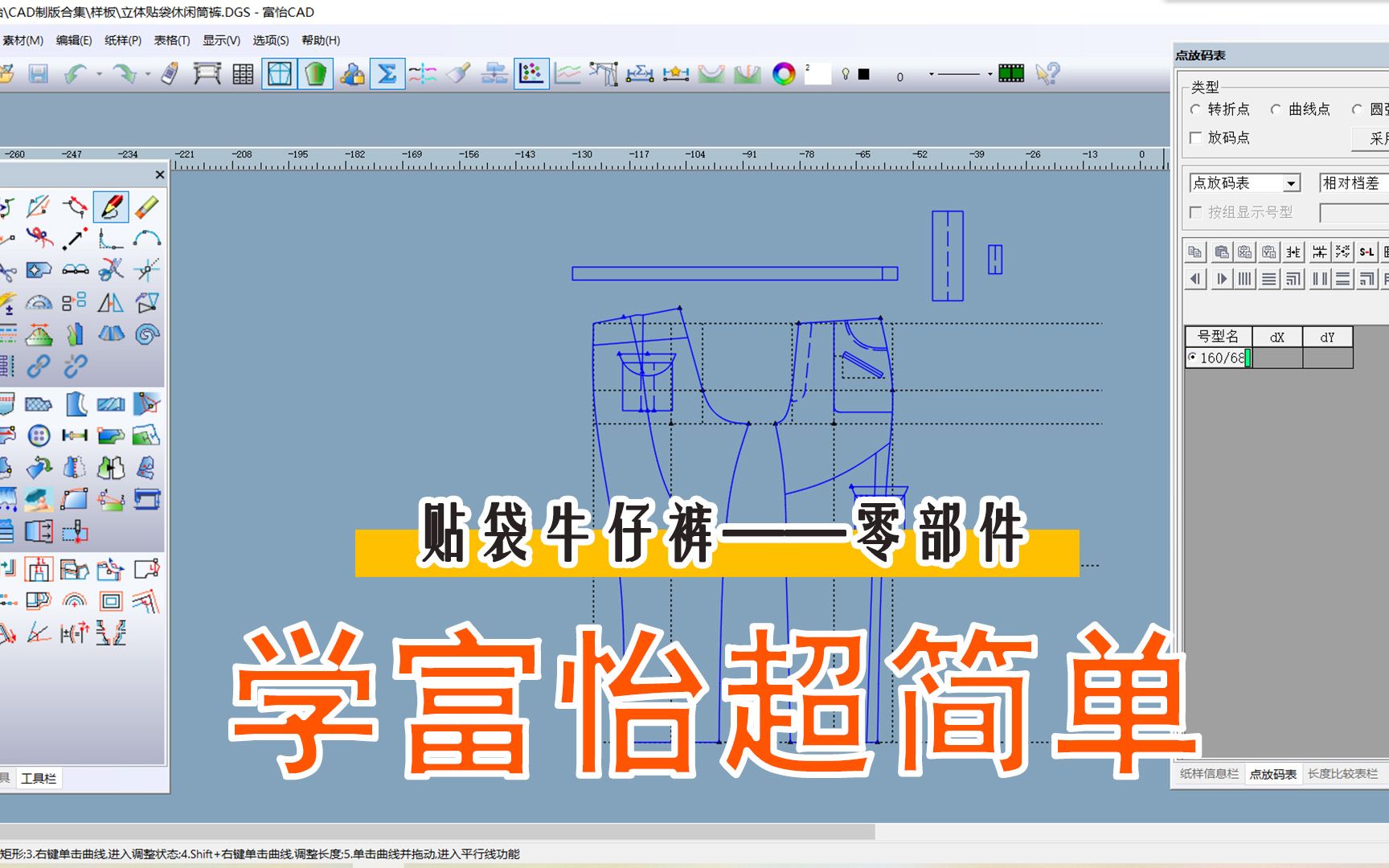Select the eraser tool

click(x=146, y=207)
